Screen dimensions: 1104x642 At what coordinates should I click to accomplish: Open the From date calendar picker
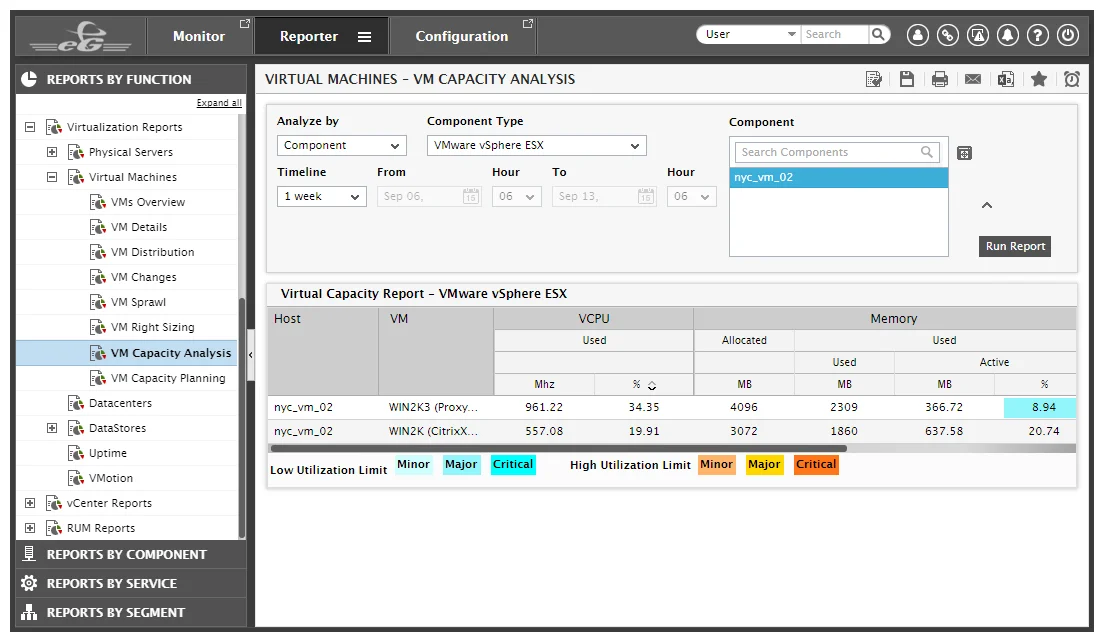point(471,196)
